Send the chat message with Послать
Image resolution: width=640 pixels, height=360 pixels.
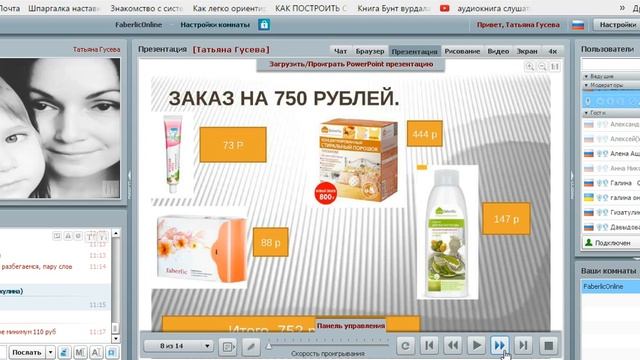coord(27,352)
